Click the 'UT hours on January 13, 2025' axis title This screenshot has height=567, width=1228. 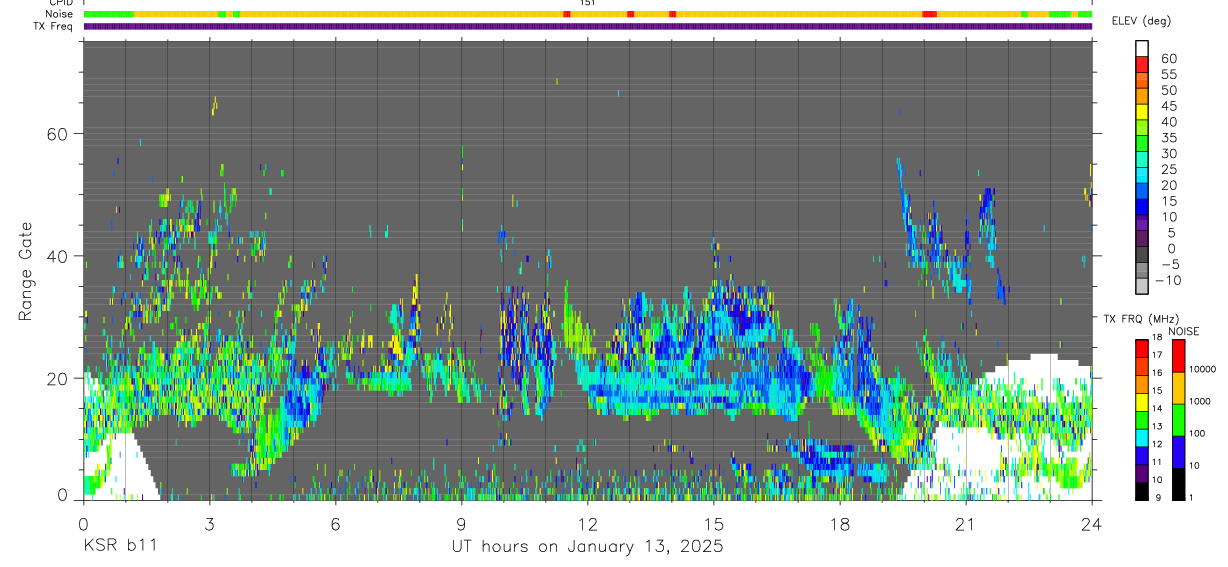pos(586,547)
